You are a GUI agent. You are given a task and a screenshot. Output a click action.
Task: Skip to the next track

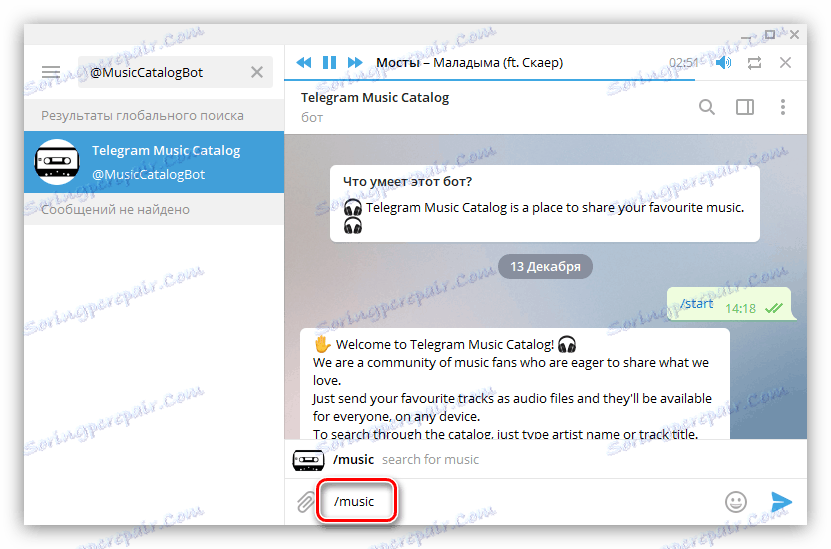point(355,63)
